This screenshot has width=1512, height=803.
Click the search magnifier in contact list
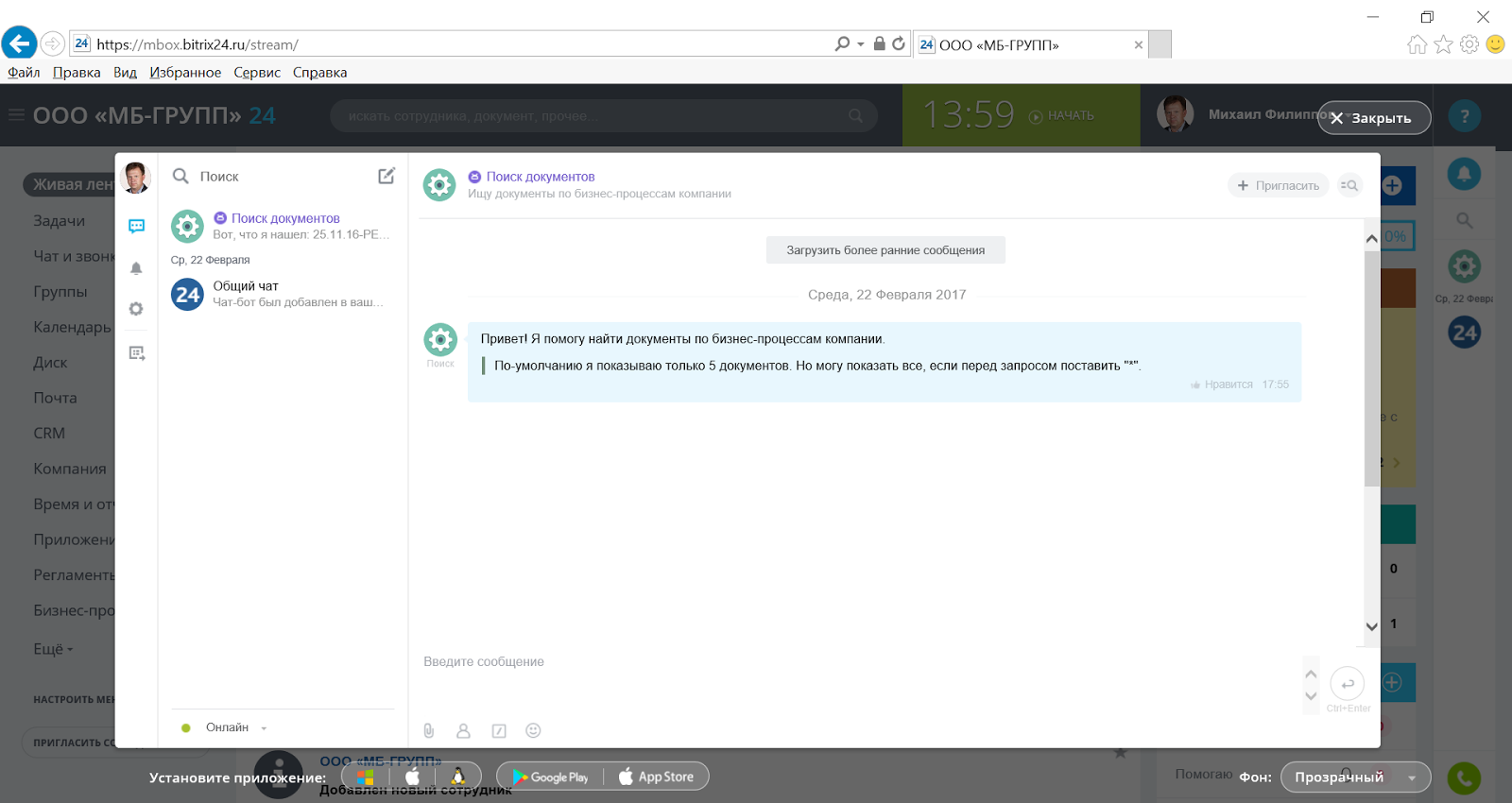180,176
